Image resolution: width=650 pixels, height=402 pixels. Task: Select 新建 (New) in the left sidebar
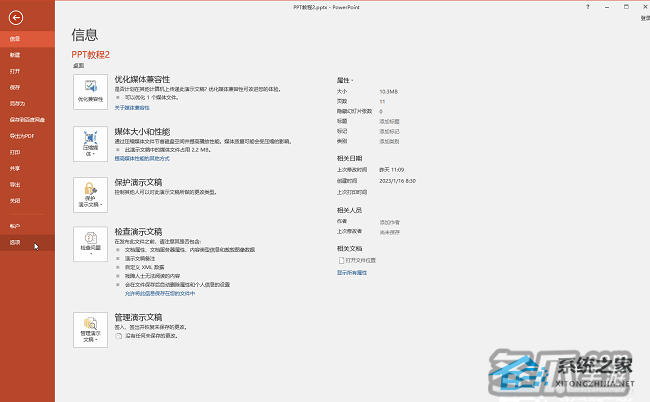coord(15,55)
